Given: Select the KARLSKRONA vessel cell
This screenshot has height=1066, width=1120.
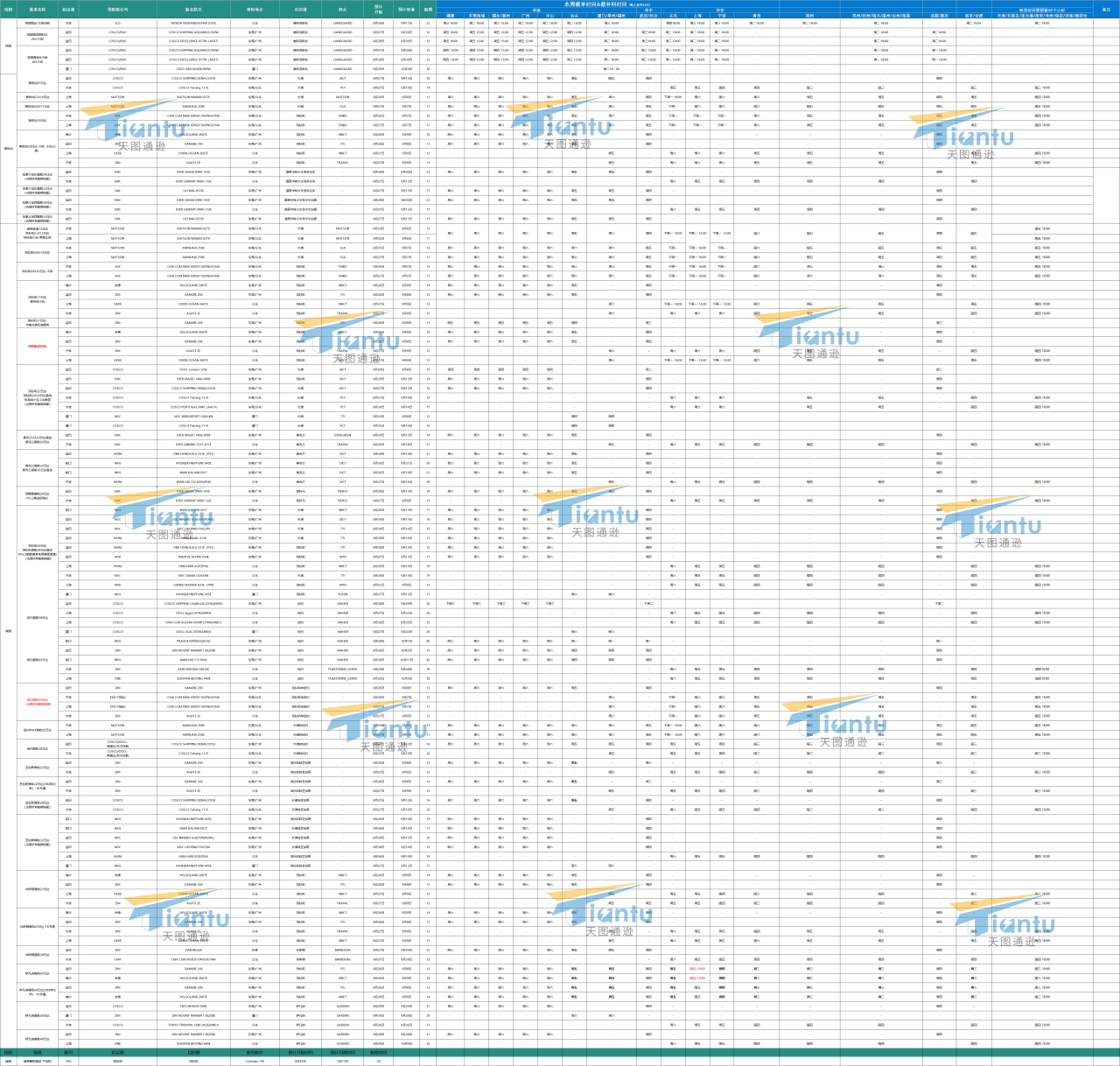Looking at the screenshot, I should [x=193, y=670].
